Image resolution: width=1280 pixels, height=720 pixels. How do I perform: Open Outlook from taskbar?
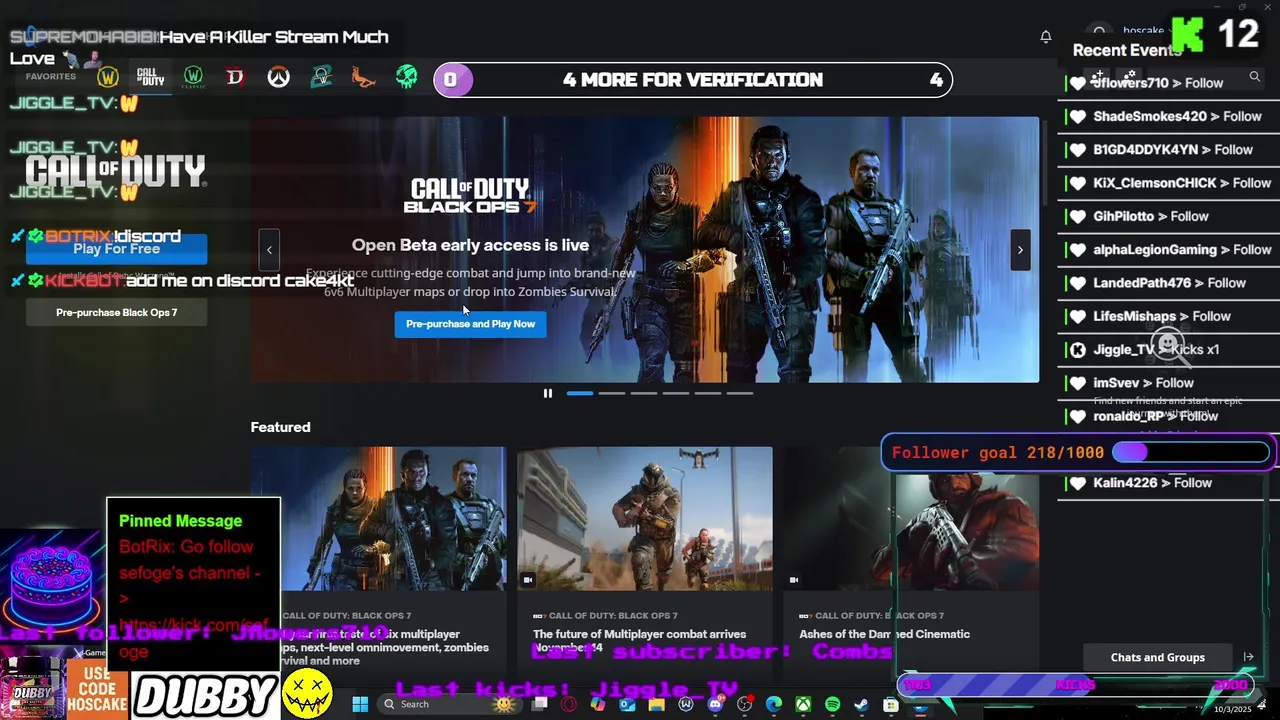[627, 704]
